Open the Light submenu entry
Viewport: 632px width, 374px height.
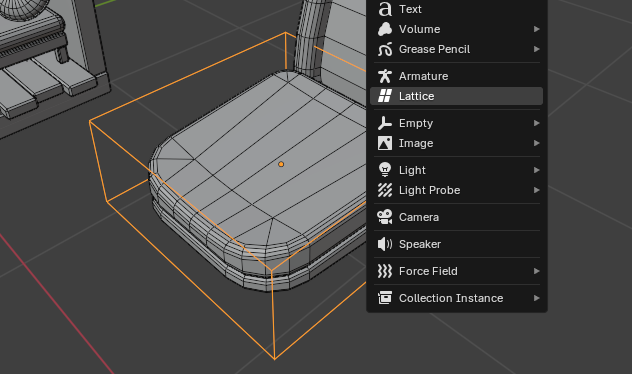point(456,170)
